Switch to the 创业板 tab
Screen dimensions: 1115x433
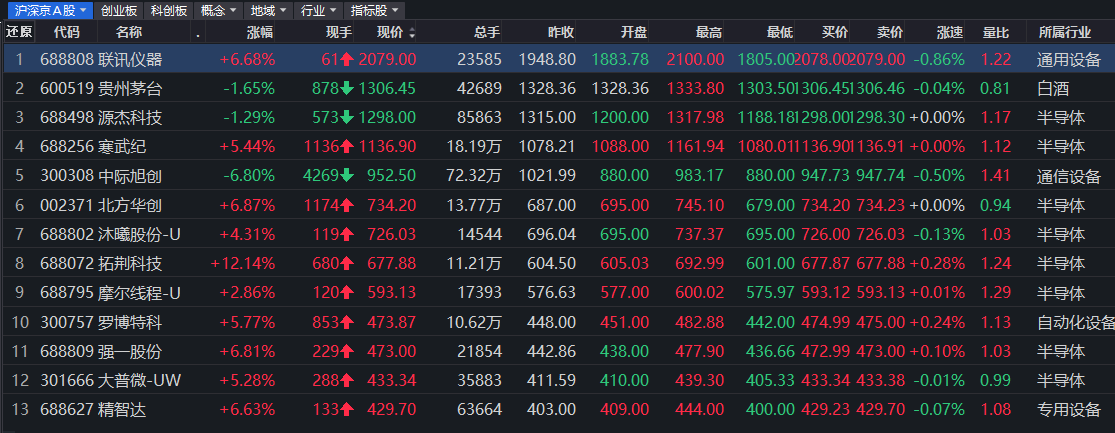tap(119, 10)
